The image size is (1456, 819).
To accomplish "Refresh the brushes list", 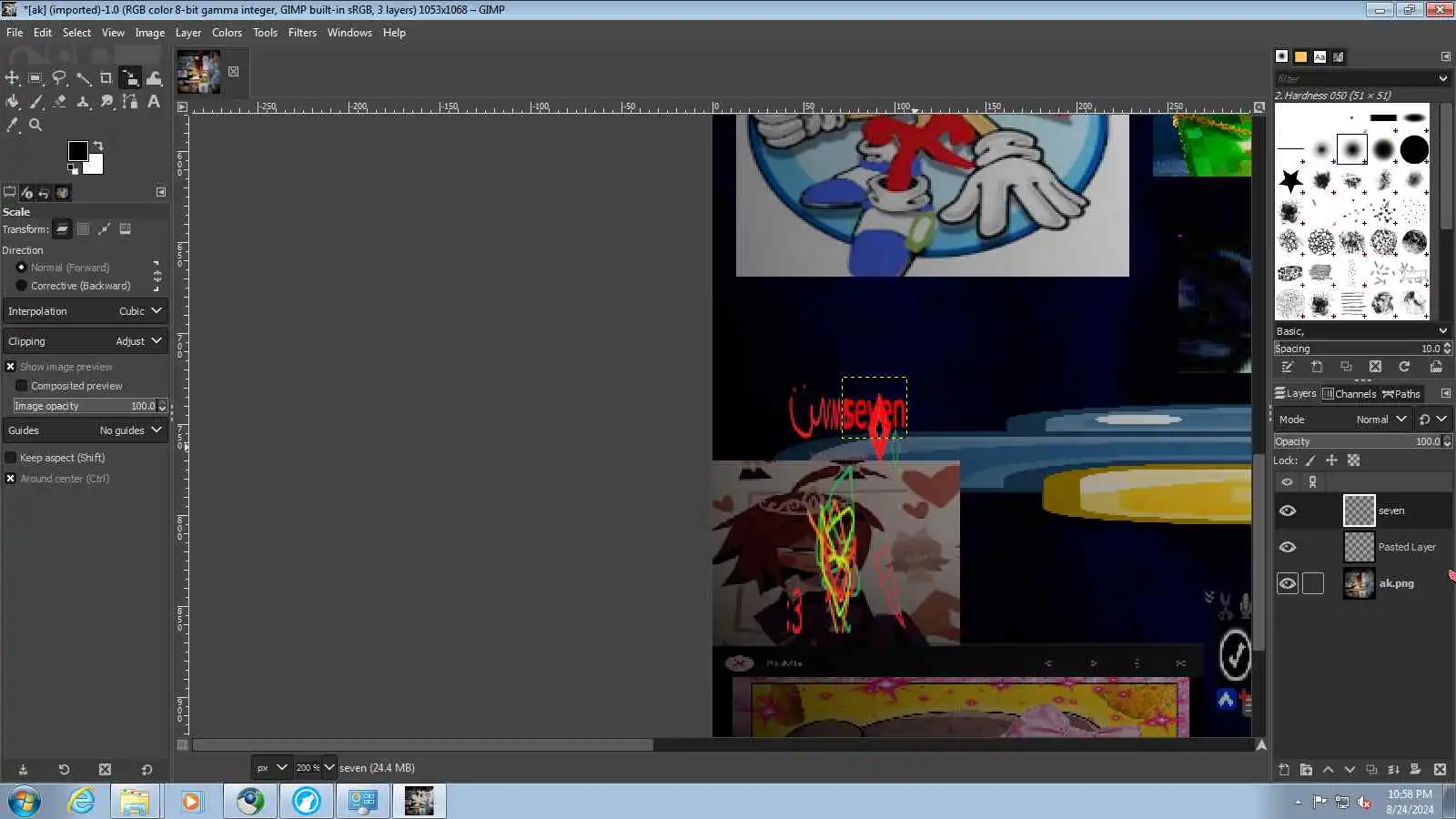I will tap(1404, 367).
